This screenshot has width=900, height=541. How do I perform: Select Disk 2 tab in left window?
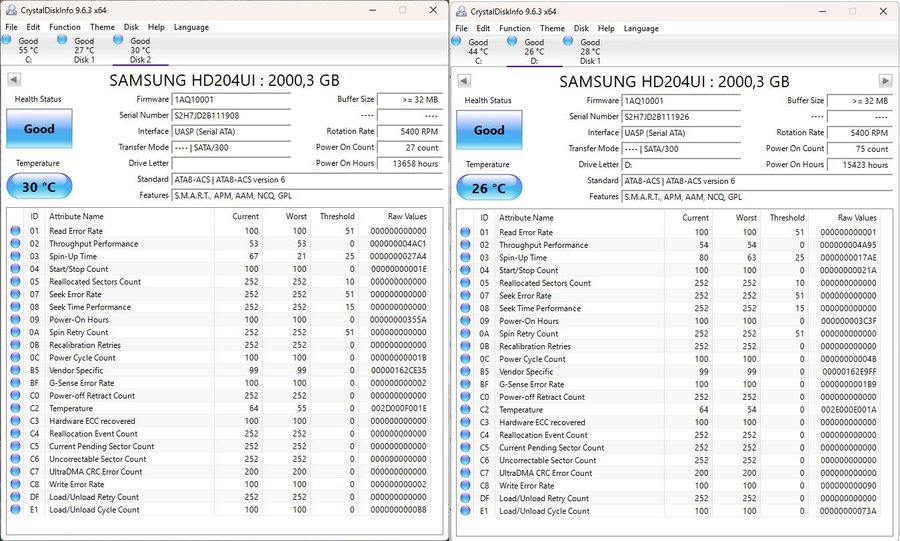point(140,50)
